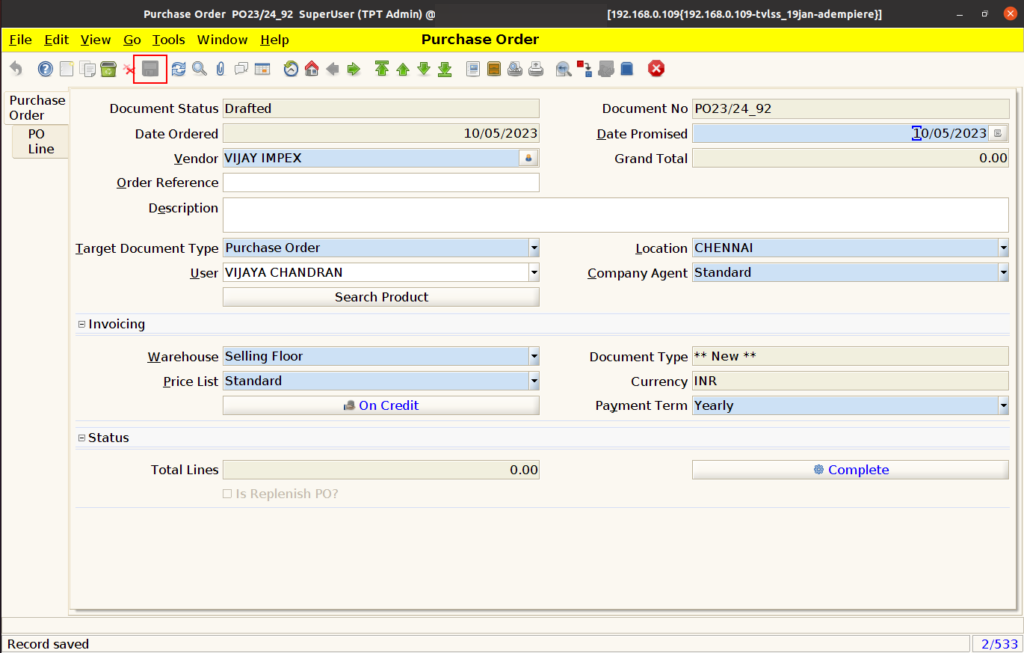
Task: Open the Location dropdown arrow
Action: 1003,248
